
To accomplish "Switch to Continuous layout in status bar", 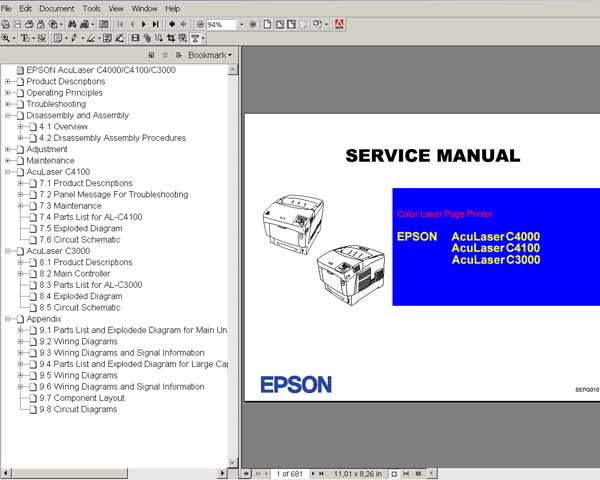I will (x=406, y=474).
